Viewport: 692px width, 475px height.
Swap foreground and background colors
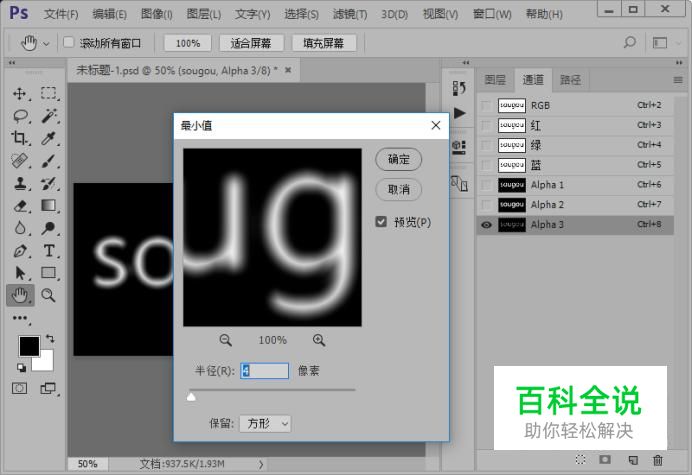(x=50, y=339)
